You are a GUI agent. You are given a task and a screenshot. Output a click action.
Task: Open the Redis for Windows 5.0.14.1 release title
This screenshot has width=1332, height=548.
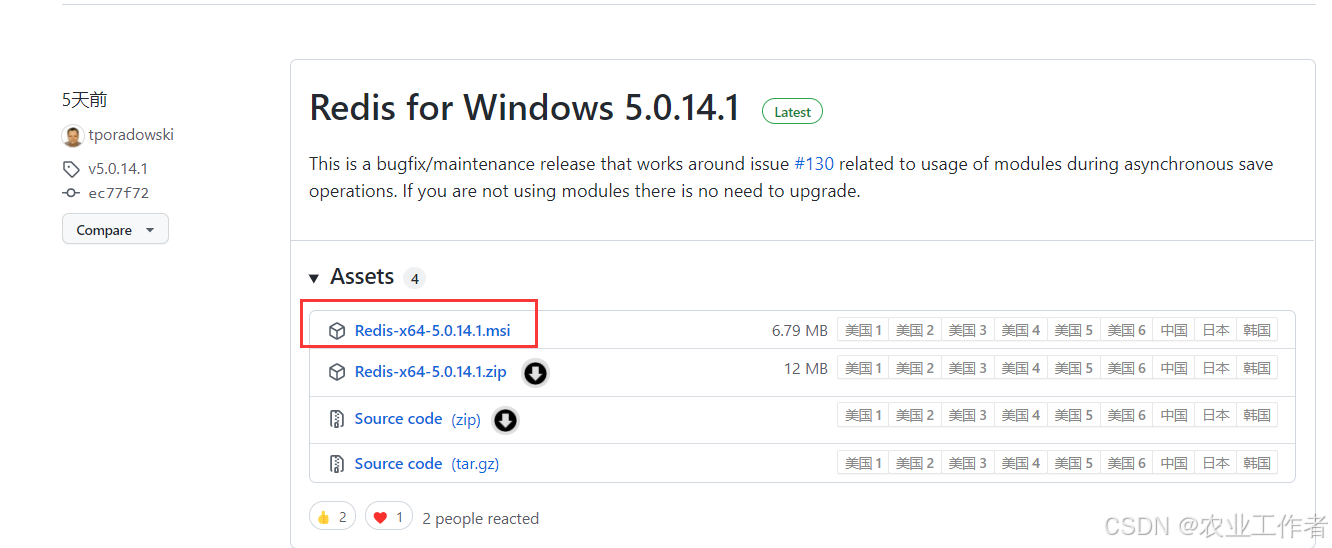tap(525, 108)
